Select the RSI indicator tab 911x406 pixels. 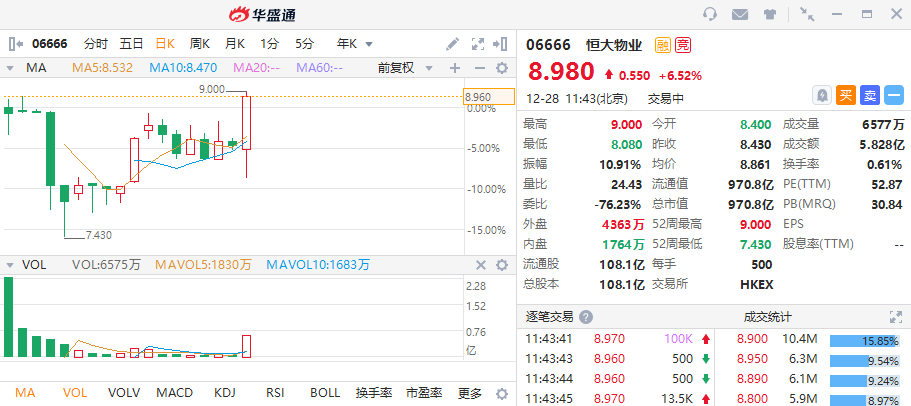(x=275, y=393)
